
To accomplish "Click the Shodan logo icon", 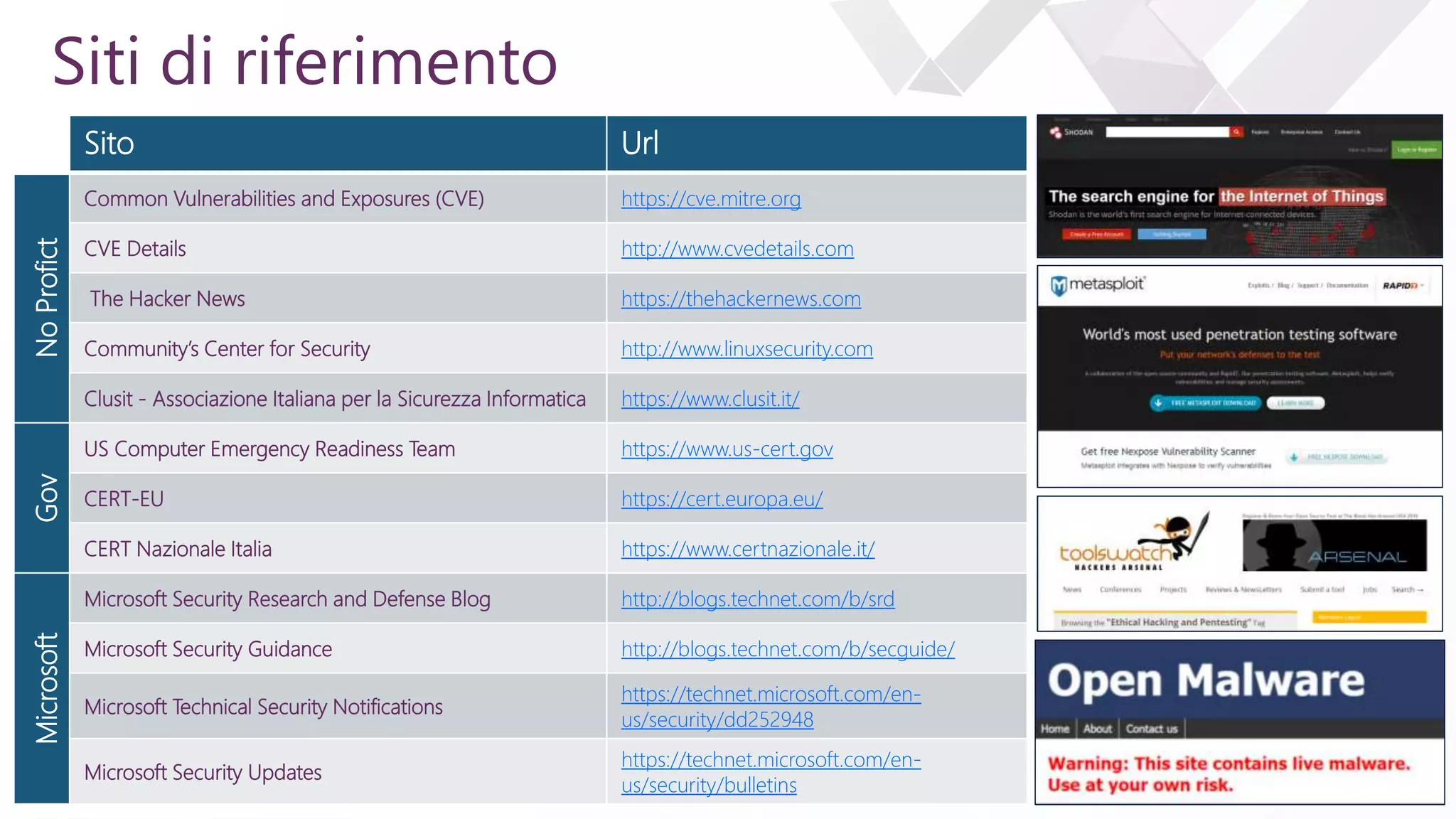I will (x=1056, y=132).
